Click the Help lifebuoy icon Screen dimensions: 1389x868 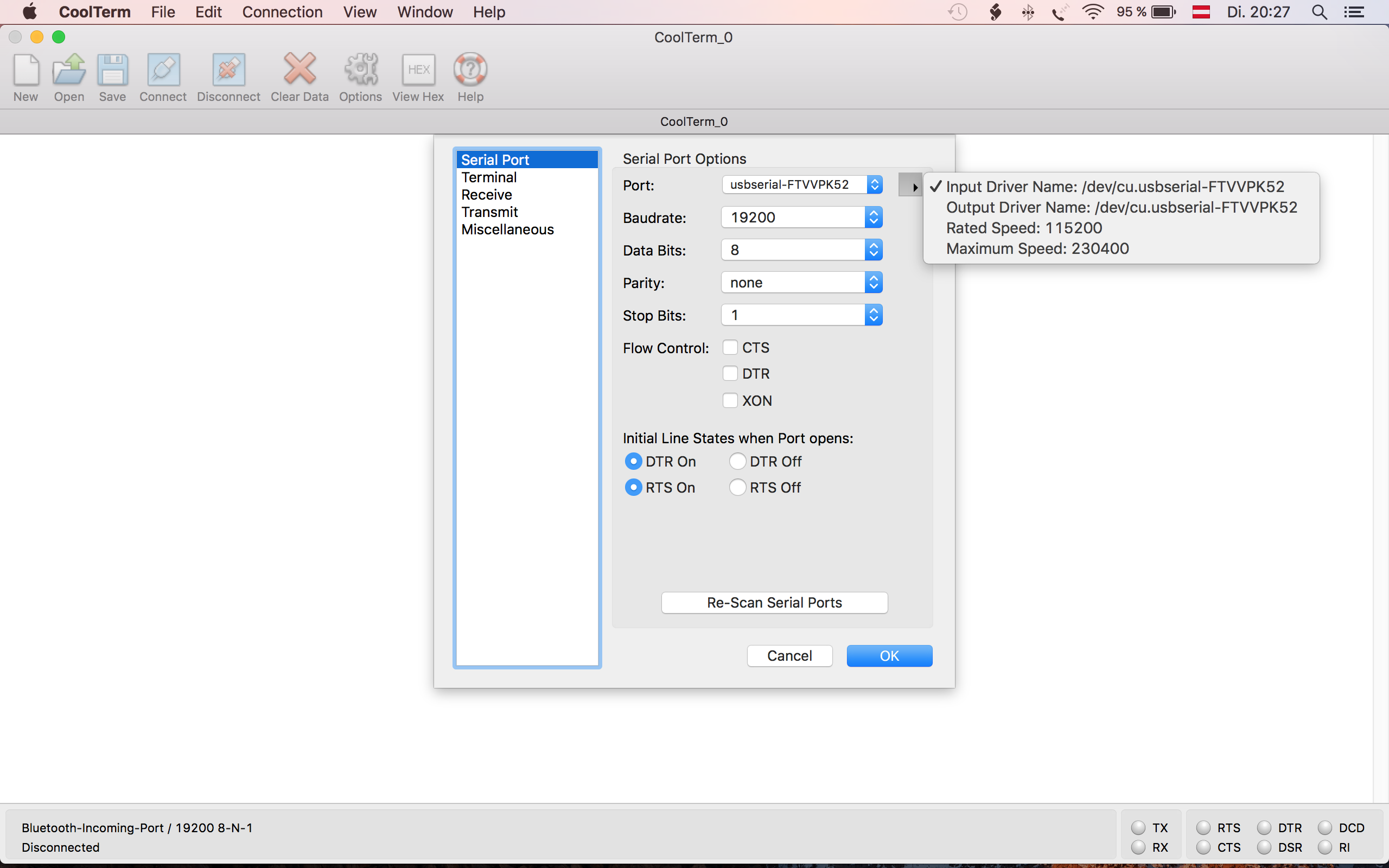(470, 69)
